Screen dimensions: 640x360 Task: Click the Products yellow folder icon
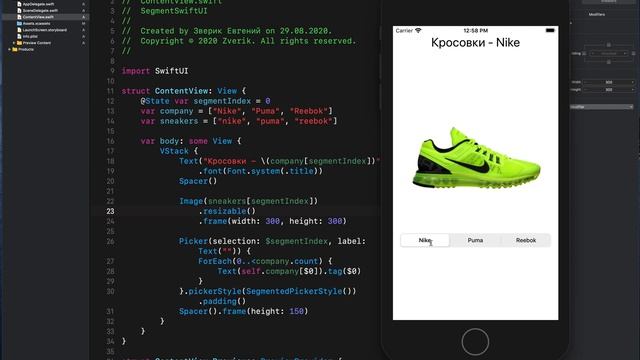(x=15, y=49)
